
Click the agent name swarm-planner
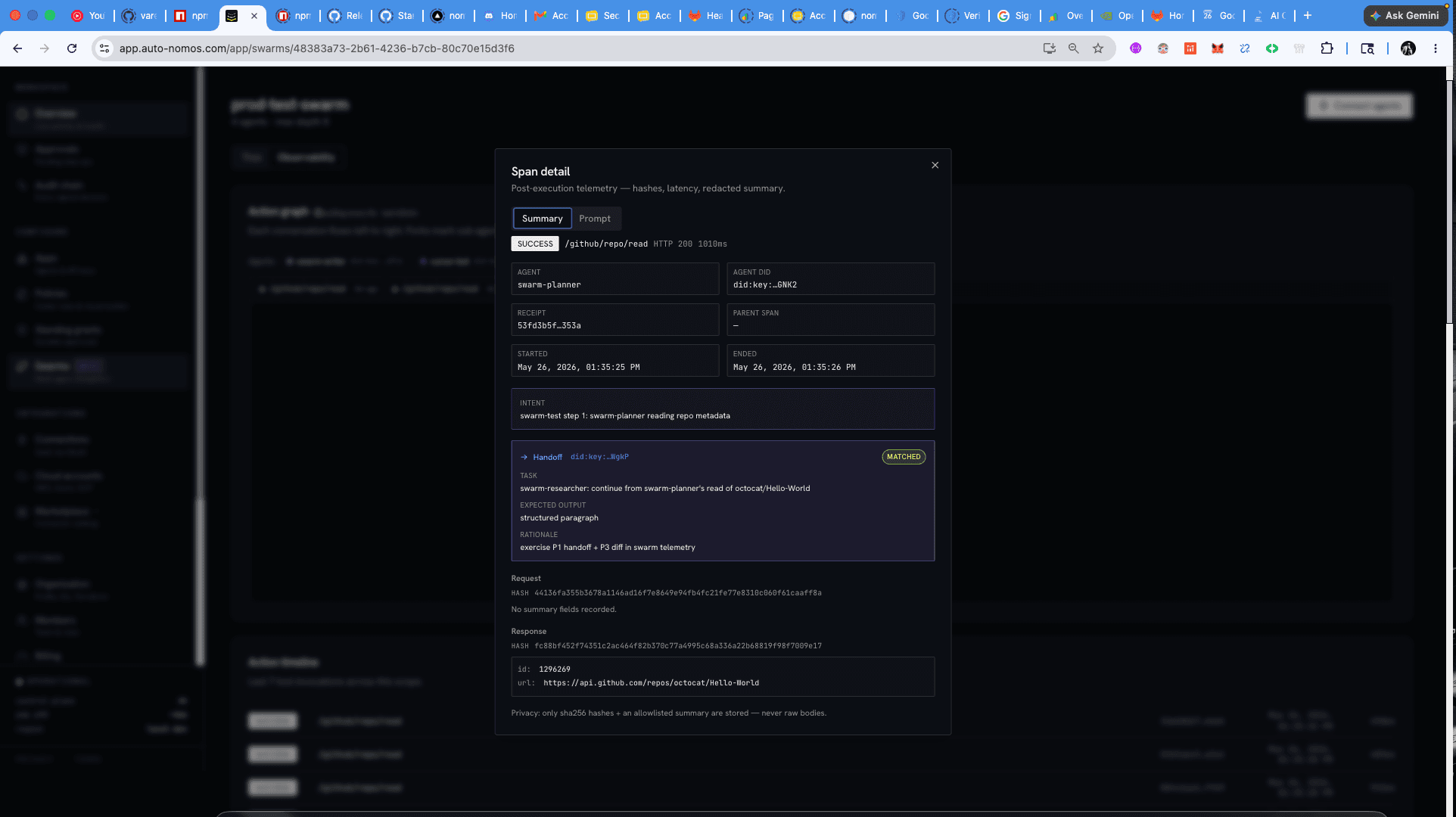coord(549,285)
